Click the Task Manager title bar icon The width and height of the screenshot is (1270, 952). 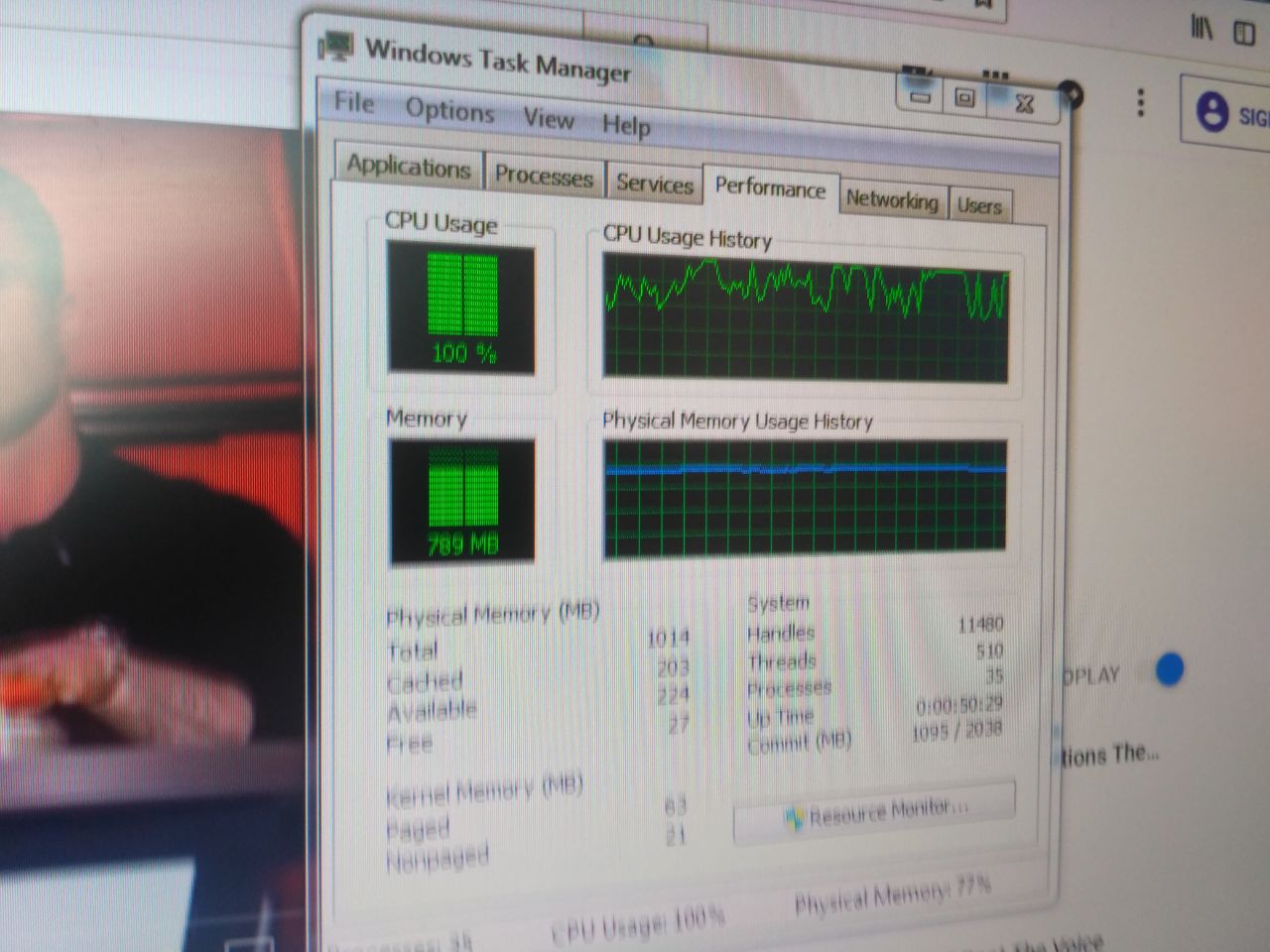(335, 46)
